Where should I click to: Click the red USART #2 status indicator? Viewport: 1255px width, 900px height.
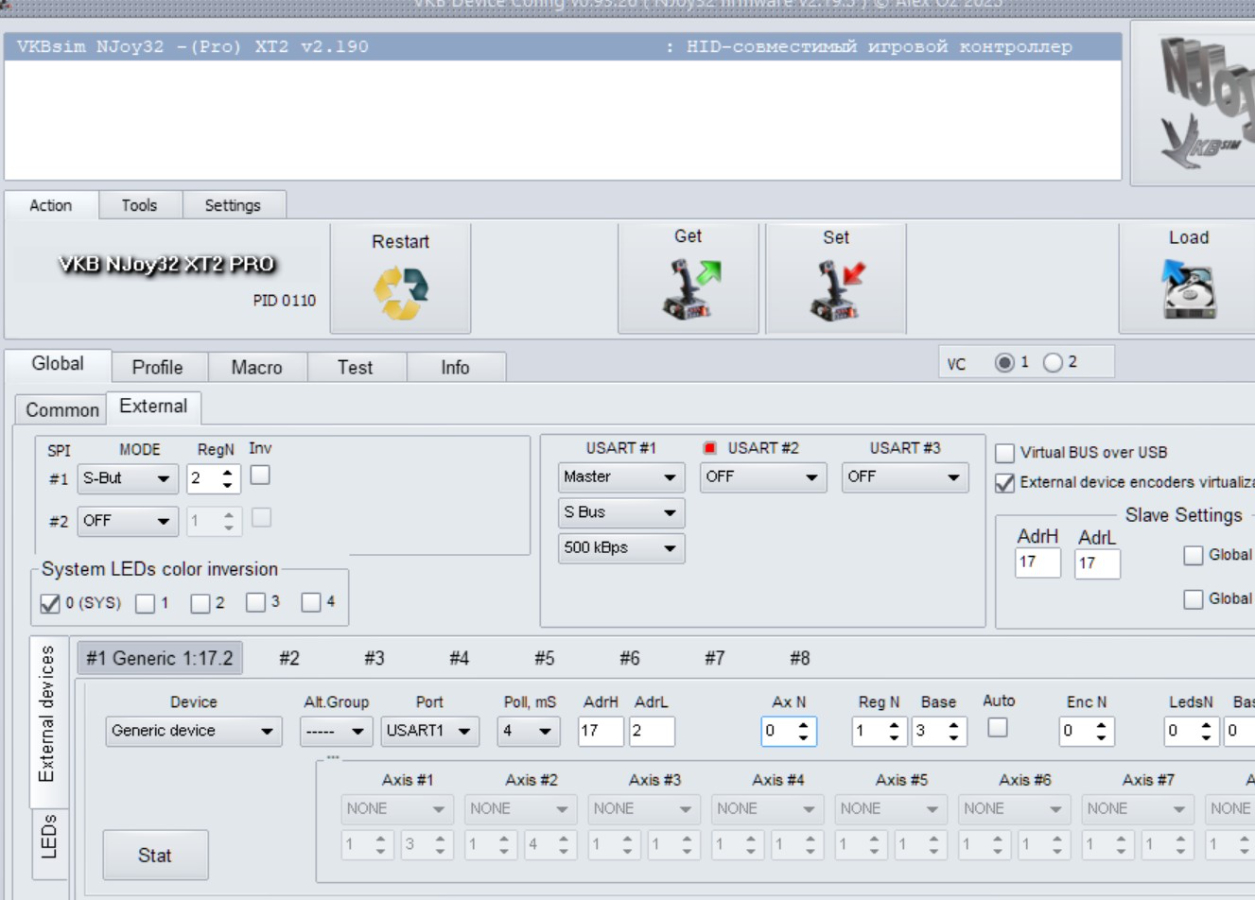tap(710, 448)
